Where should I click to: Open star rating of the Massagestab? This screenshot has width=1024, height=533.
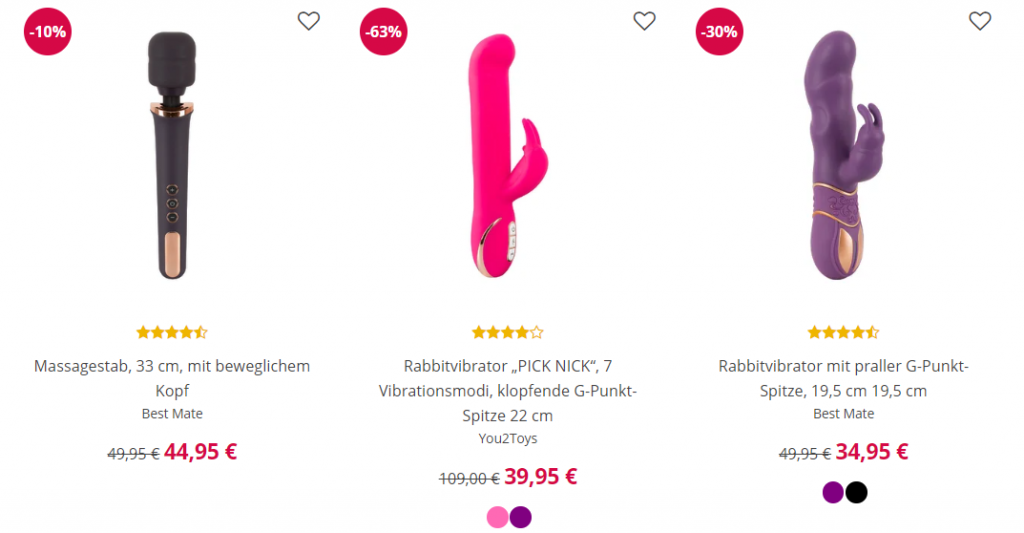(172, 332)
